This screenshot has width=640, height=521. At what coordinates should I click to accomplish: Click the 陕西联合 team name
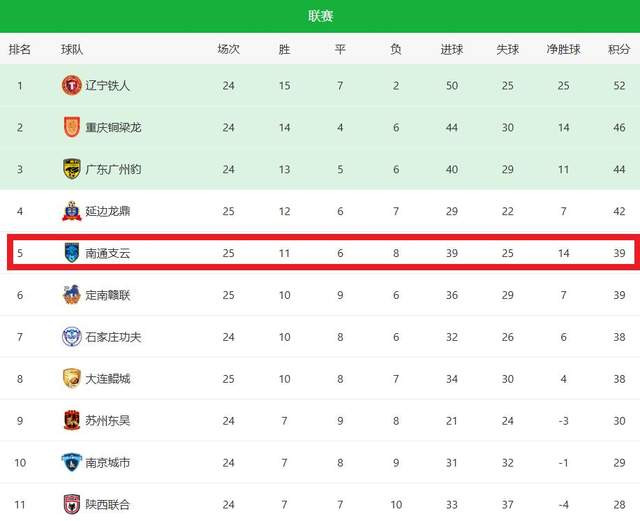108,505
